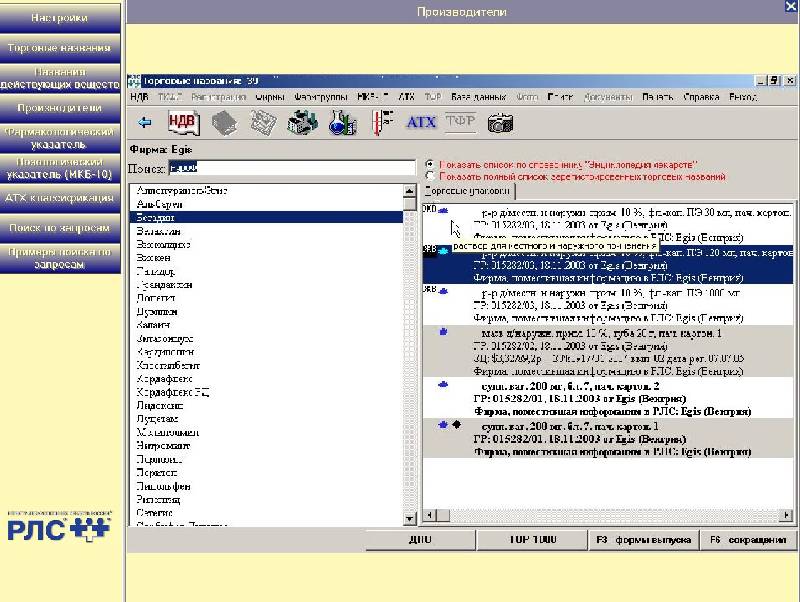Image resolution: width=800 pixels, height=602 pixels.
Task: Click the F6 сокращения button
Action: coord(748,540)
